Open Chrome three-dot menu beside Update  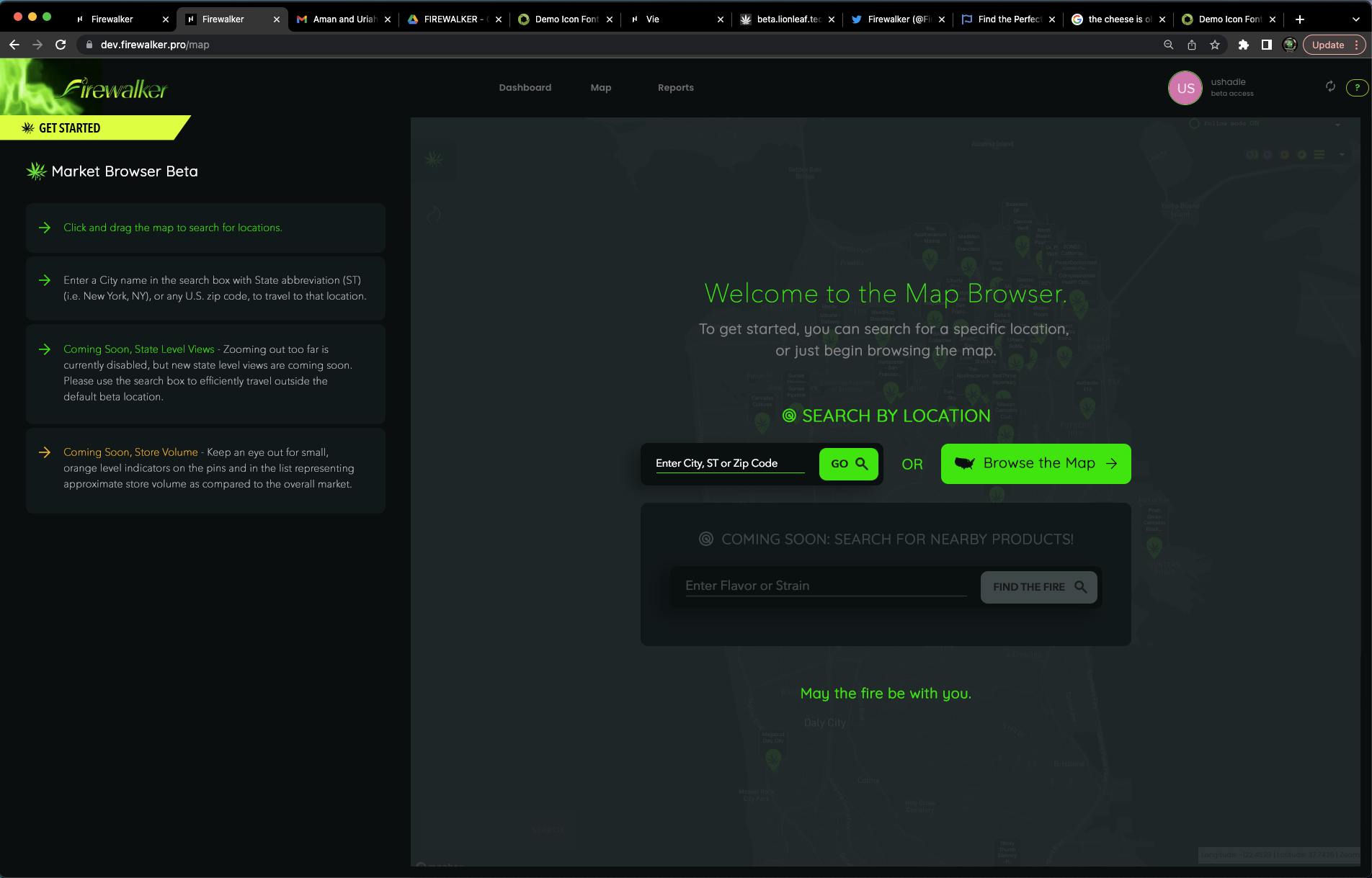(x=1356, y=45)
